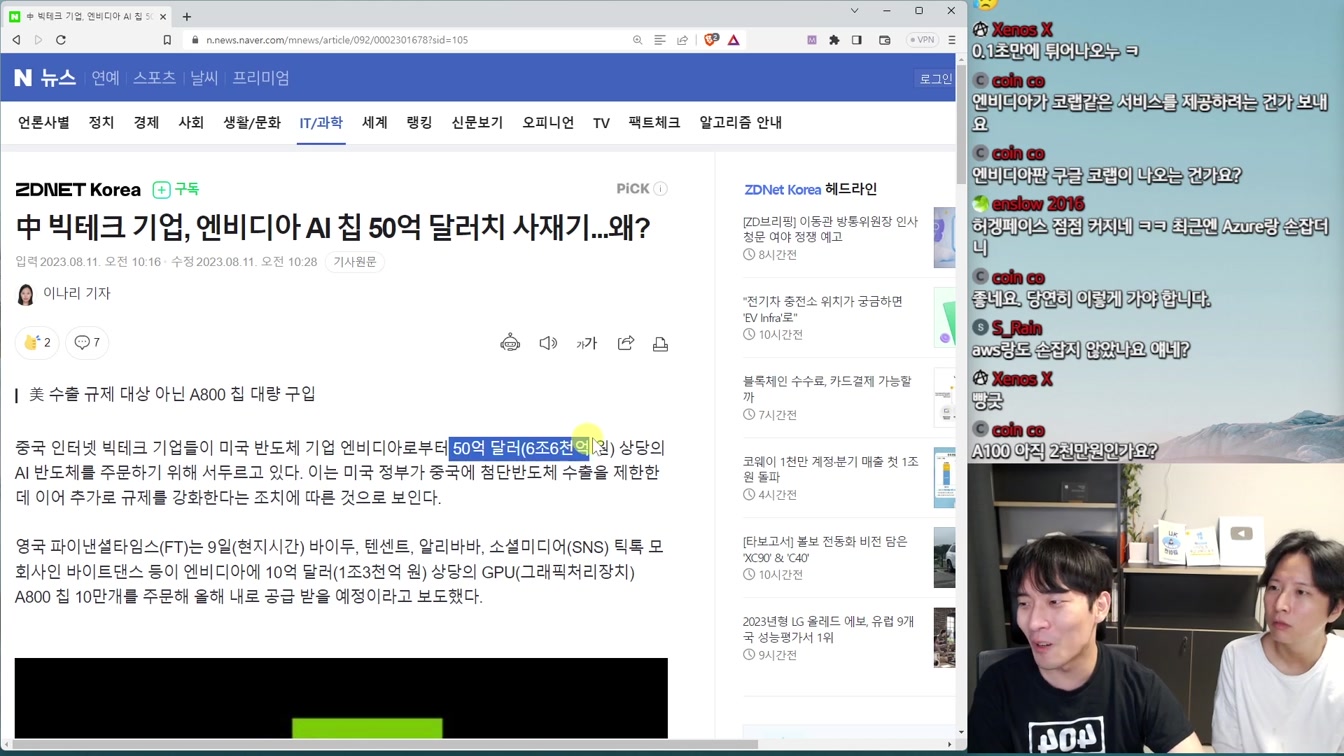Close the 中 빅테크 기업 tab
The height and width of the screenshot is (756, 1344).
click(x=163, y=16)
